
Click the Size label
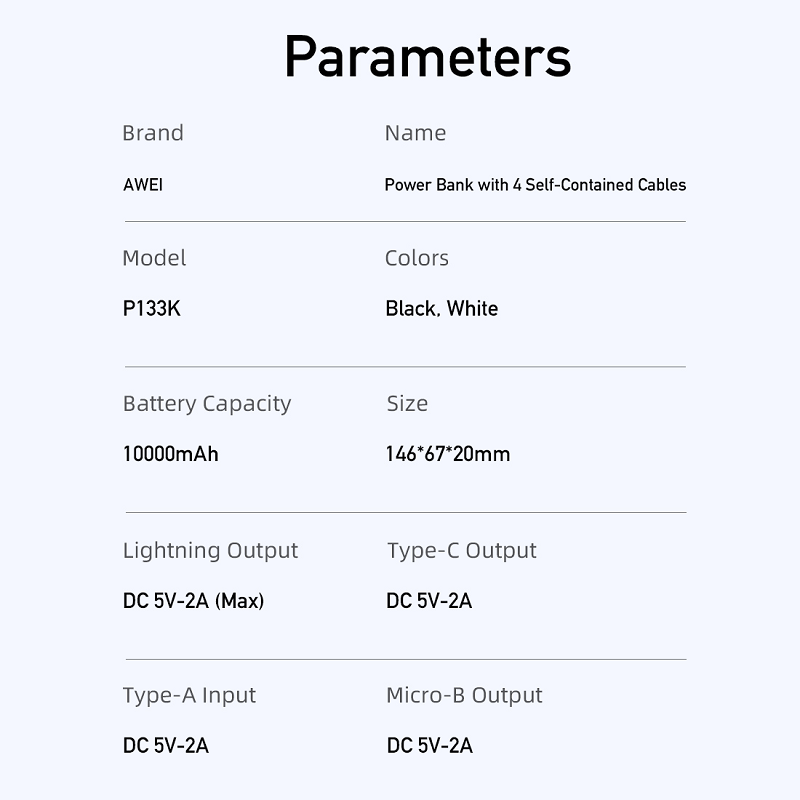tap(407, 404)
